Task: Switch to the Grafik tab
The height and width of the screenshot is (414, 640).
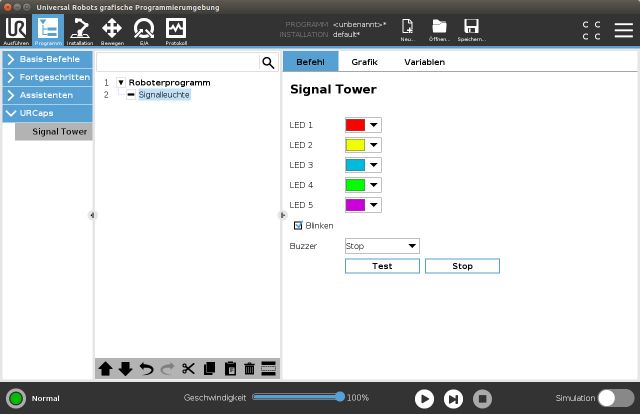Action: click(x=364, y=62)
